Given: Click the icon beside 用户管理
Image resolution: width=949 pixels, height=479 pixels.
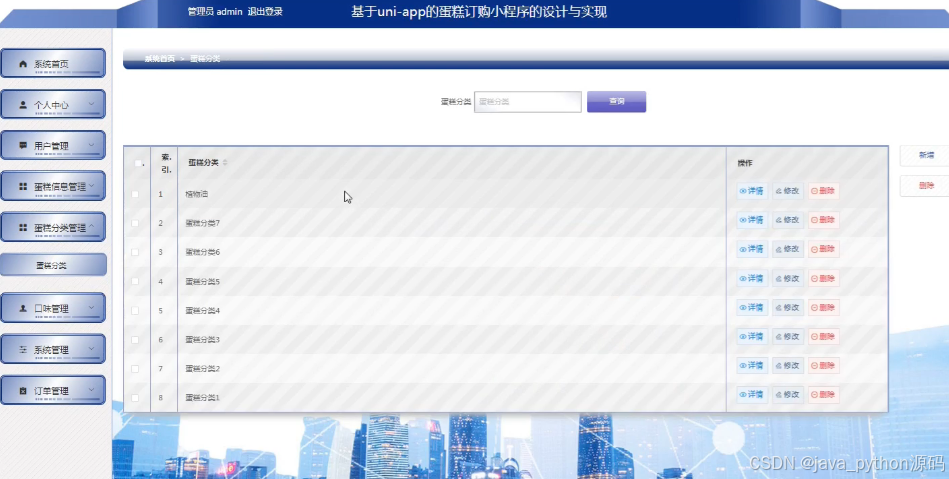Looking at the screenshot, I should (23, 146).
